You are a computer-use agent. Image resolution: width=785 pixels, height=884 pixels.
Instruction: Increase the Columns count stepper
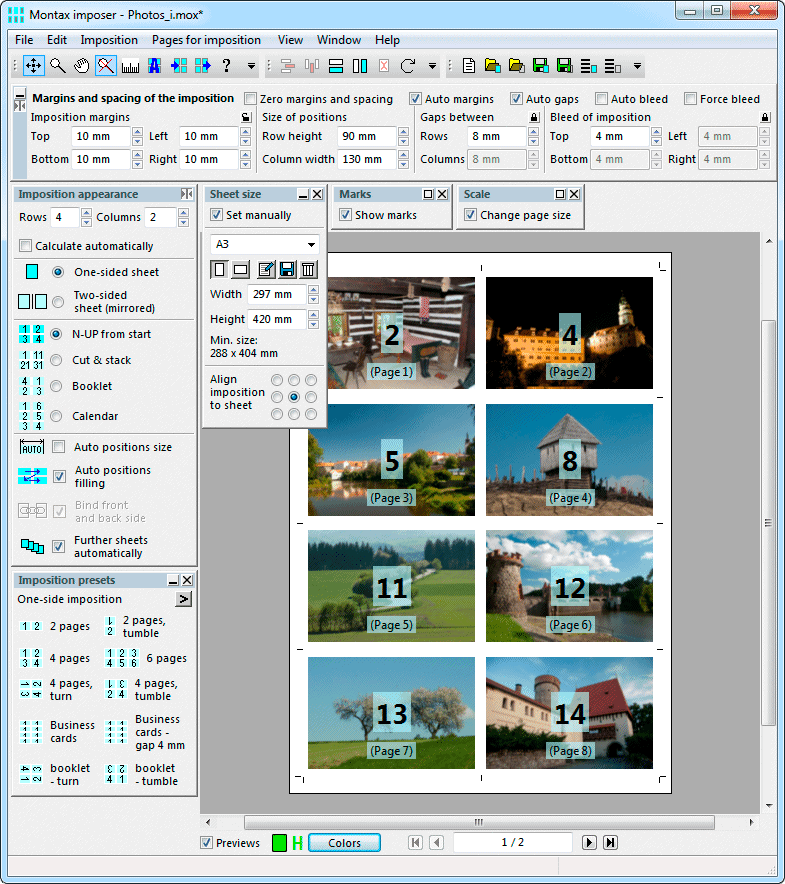coord(183,213)
